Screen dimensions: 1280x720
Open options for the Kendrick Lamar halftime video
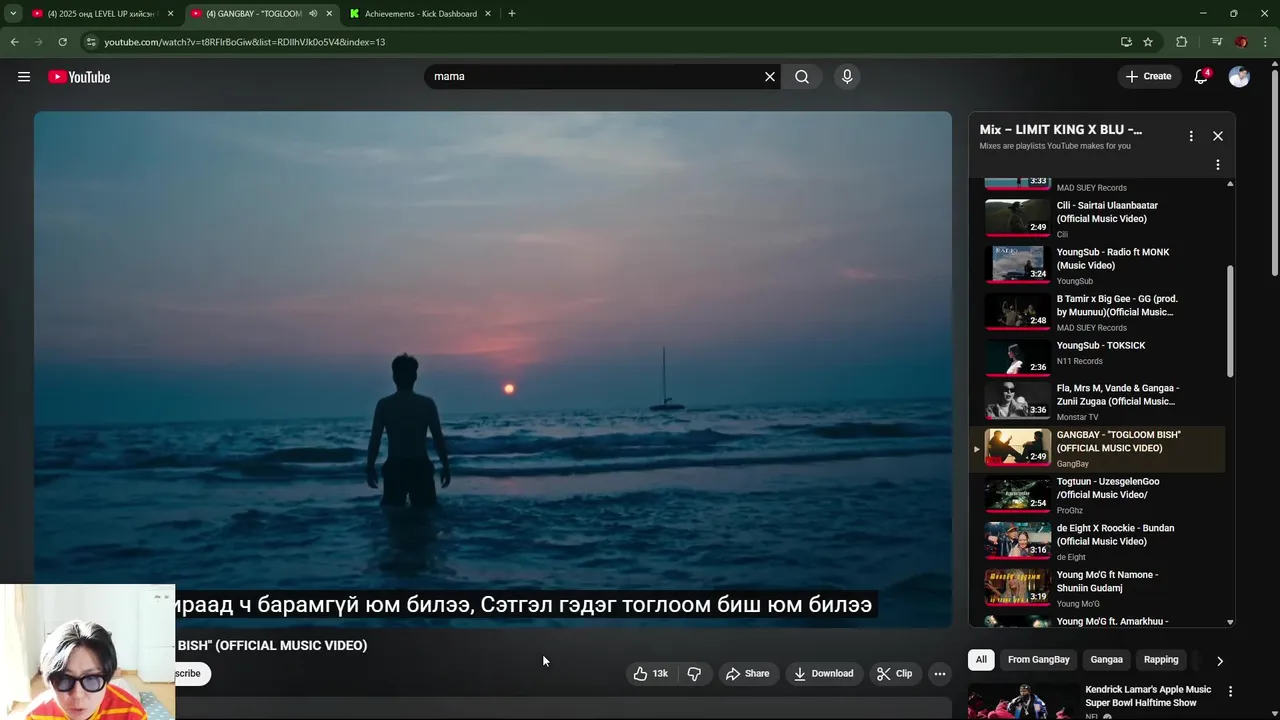click(1230, 691)
